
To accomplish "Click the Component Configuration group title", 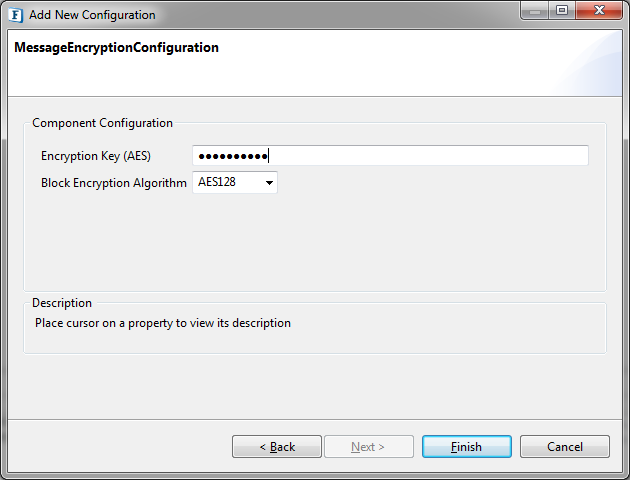I will 102,123.
